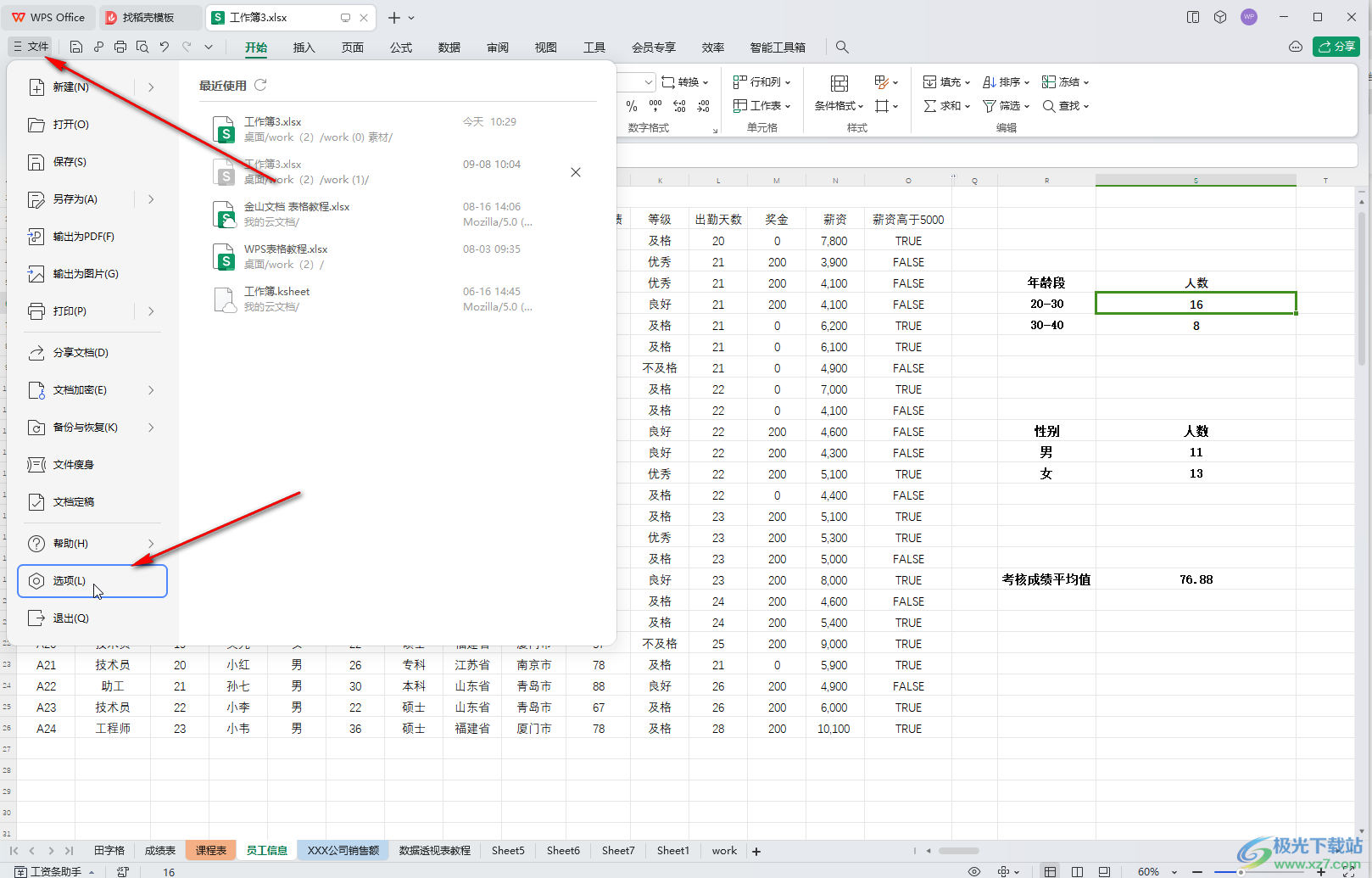1372x878 pixels.
Task: Switch to page layout view in status bar
Action: [x=1077, y=871]
